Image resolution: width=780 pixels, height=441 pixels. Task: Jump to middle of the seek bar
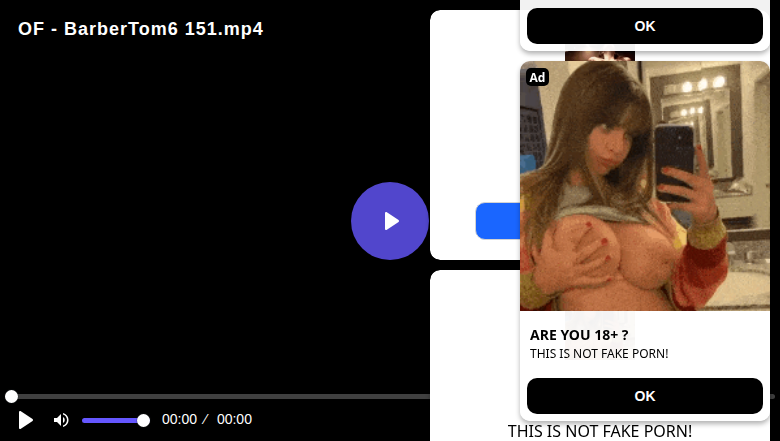coord(219,396)
